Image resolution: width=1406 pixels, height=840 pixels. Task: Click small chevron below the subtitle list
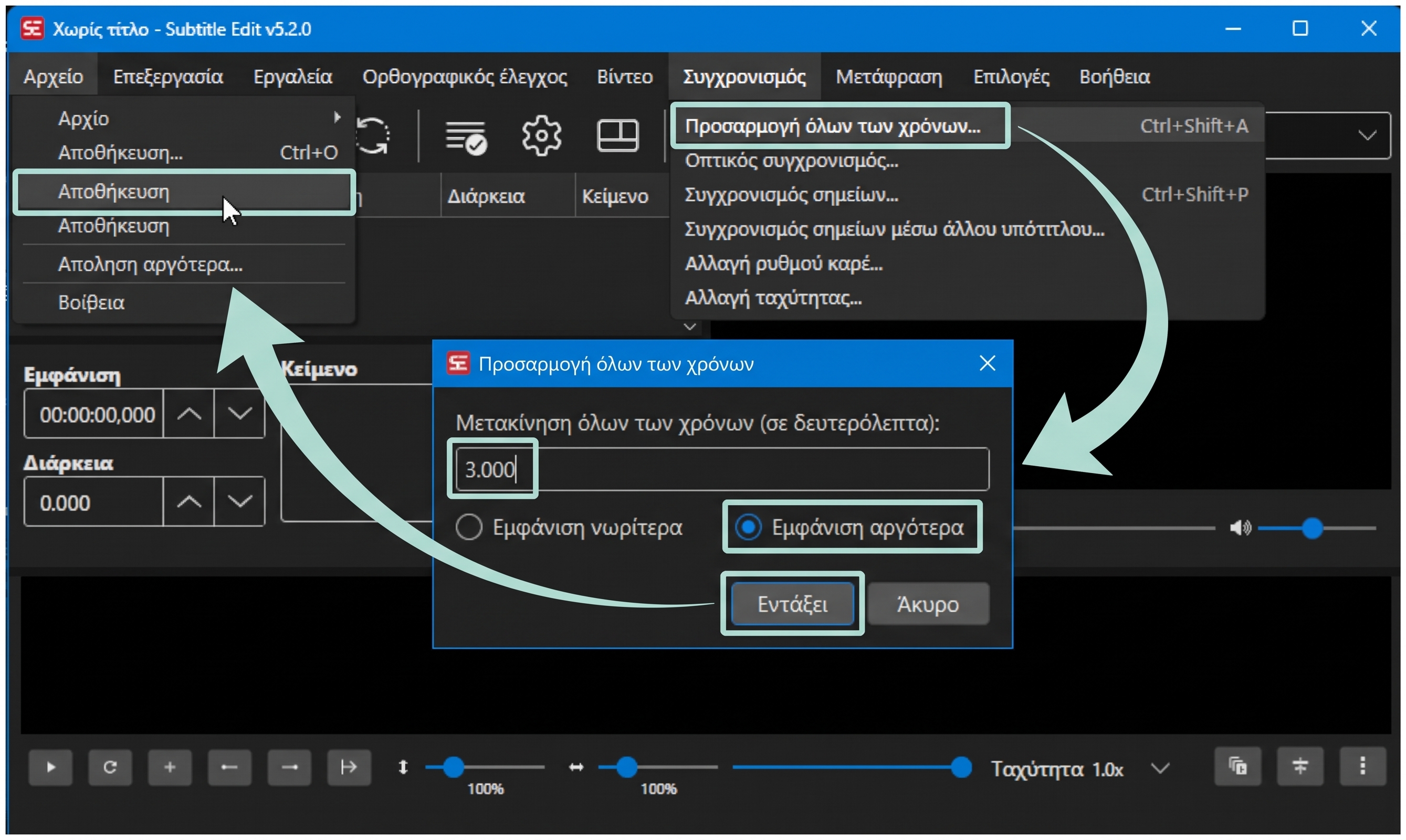[689, 327]
